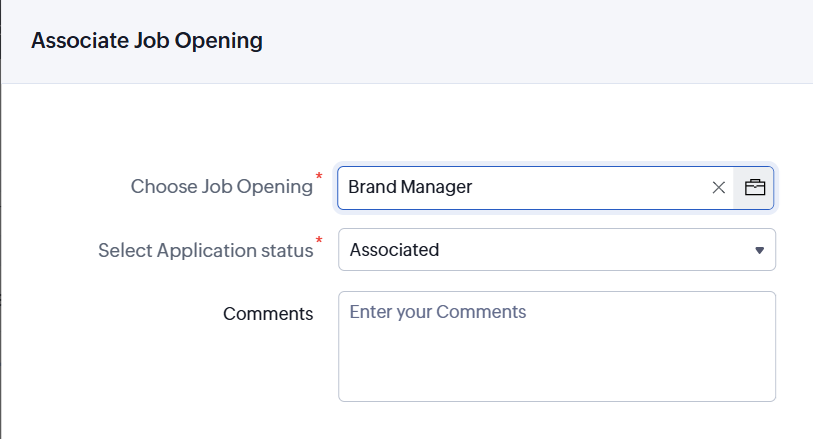Open job lookup via briefcase icon
This screenshot has width=813, height=439.
(754, 187)
